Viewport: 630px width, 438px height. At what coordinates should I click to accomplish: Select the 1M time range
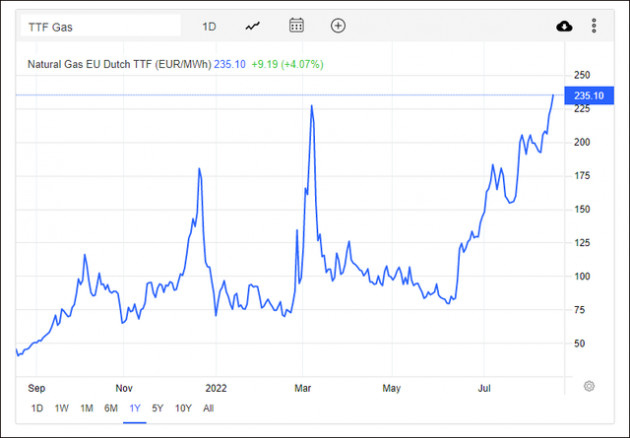(x=86, y=408)
